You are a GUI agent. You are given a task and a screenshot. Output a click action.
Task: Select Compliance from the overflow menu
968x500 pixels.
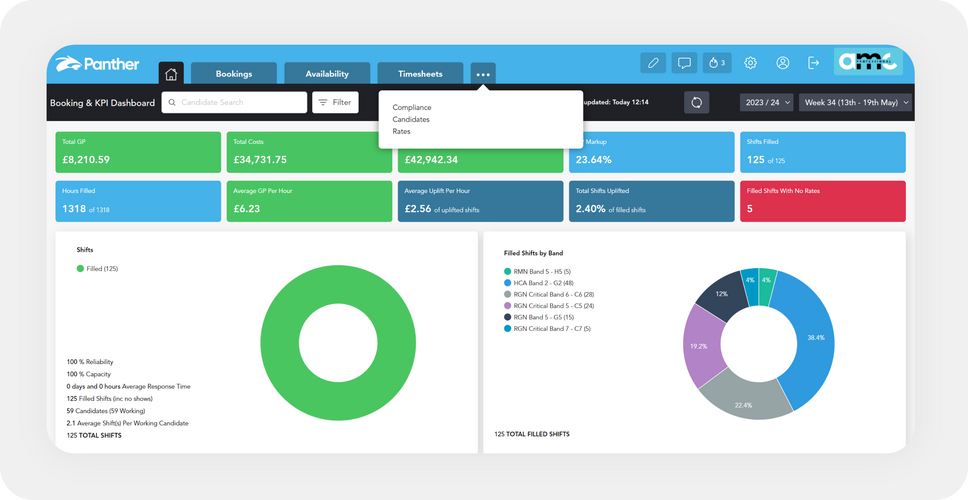point(412,107)
